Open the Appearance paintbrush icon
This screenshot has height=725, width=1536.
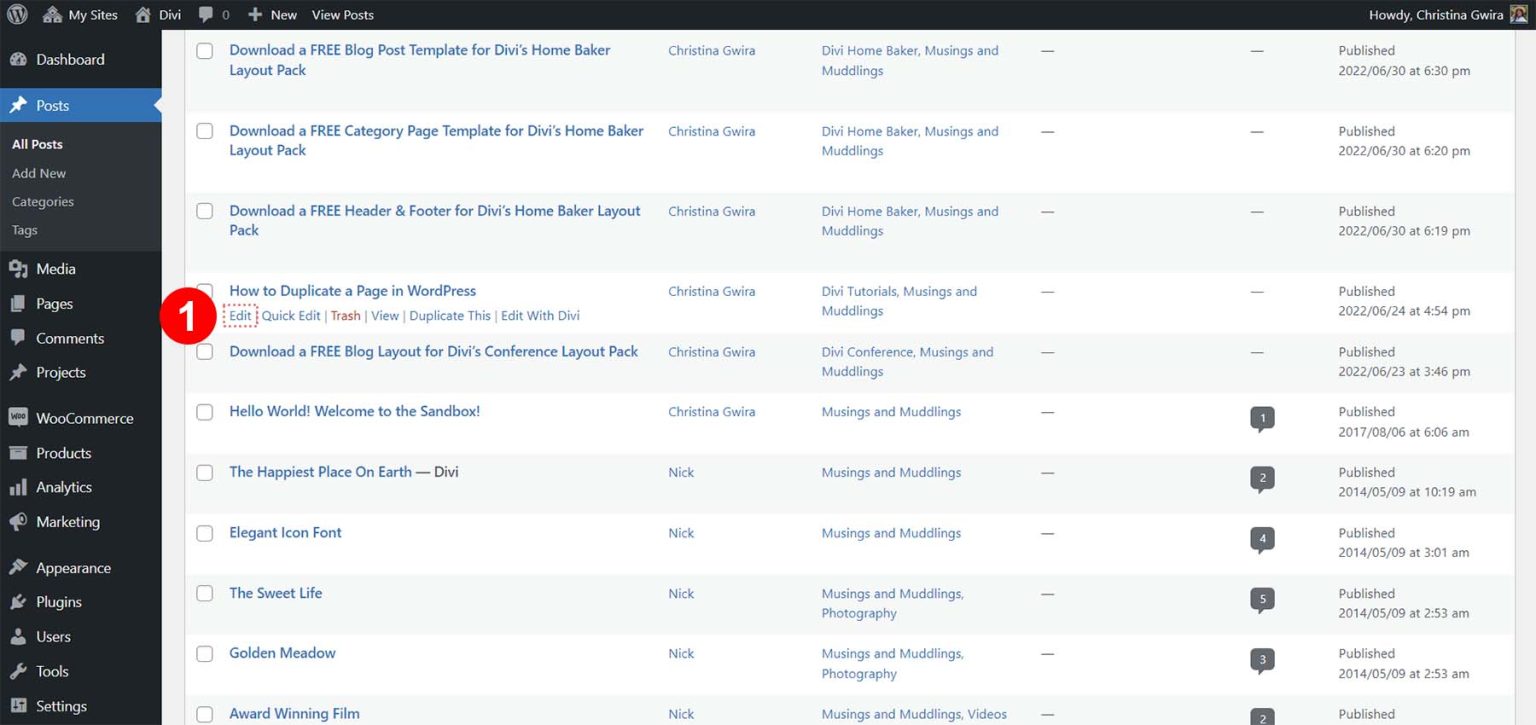click(22, 567)
